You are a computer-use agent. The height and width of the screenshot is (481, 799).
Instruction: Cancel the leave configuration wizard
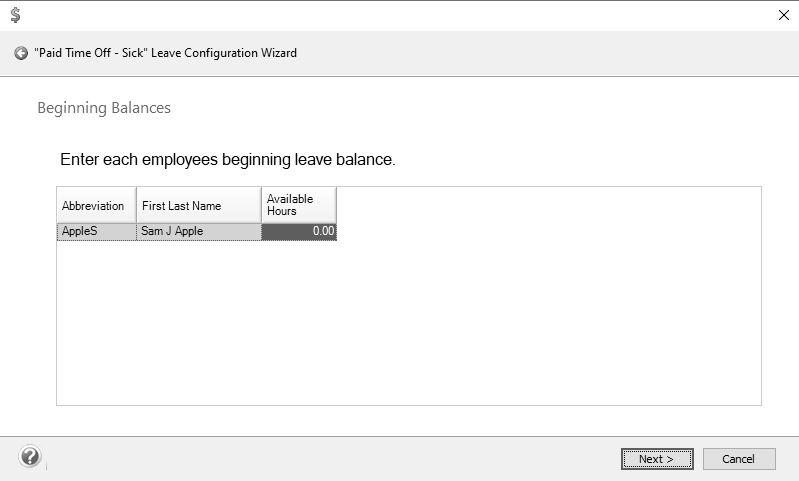tap(738, 459)
